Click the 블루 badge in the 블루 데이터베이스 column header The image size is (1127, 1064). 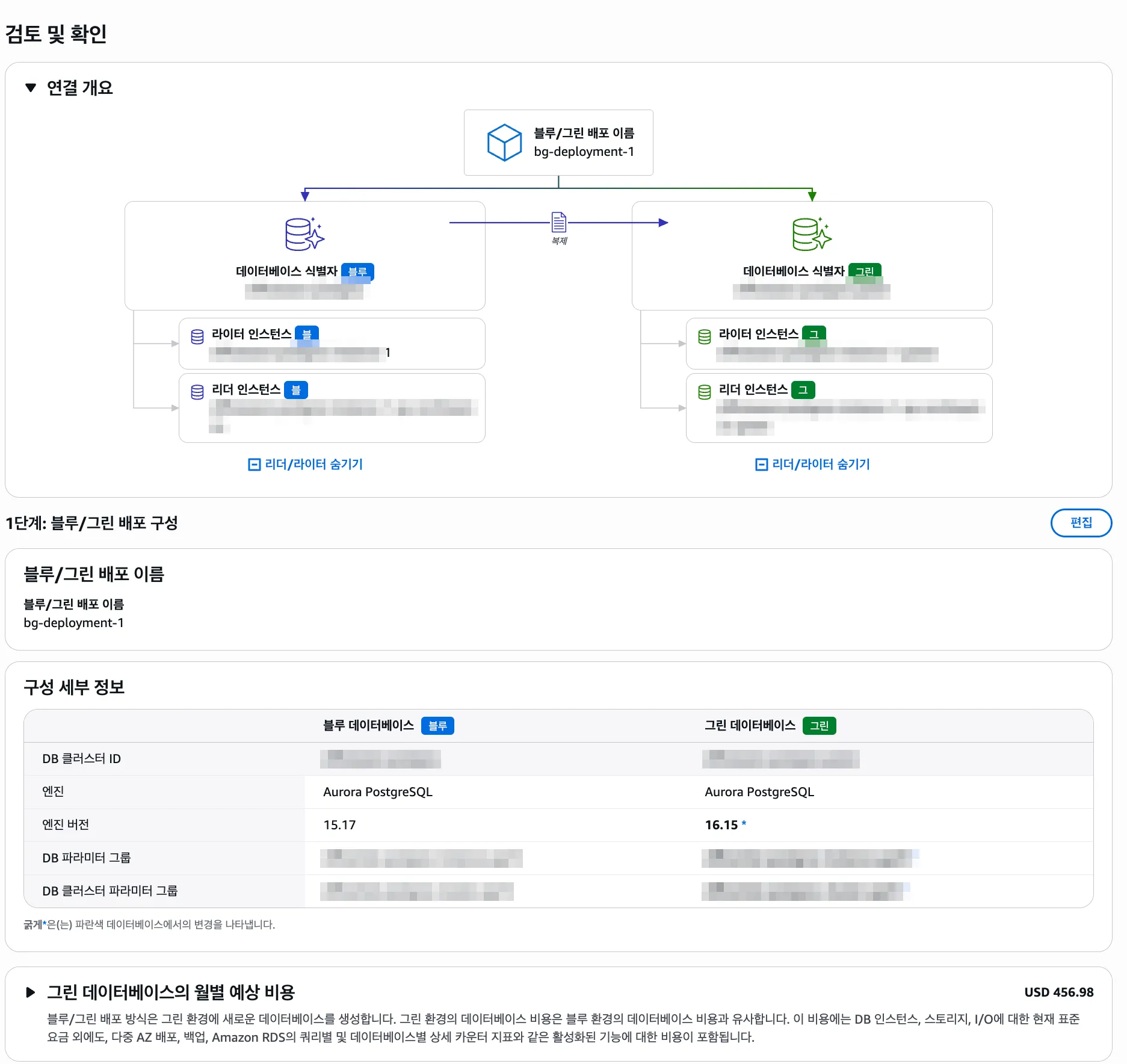(437, 726)
